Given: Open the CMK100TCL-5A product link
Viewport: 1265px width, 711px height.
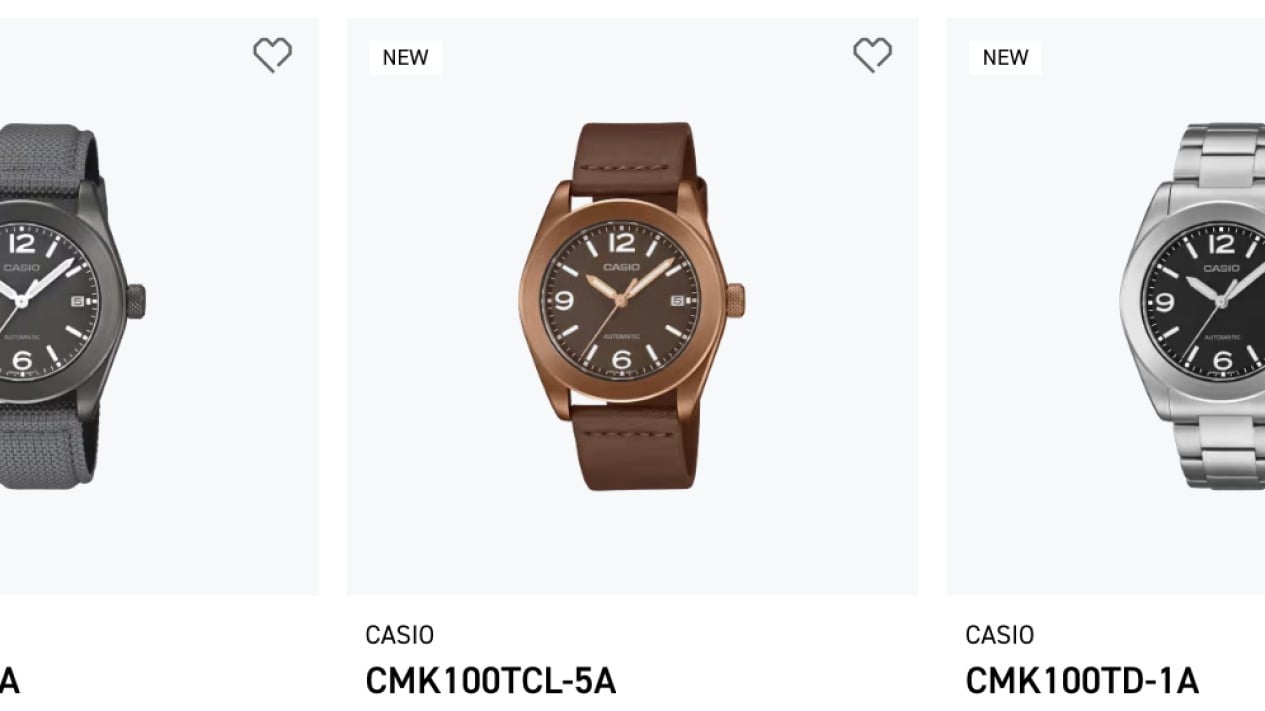Looking at the screenshot, I should [x=490, y=681].
